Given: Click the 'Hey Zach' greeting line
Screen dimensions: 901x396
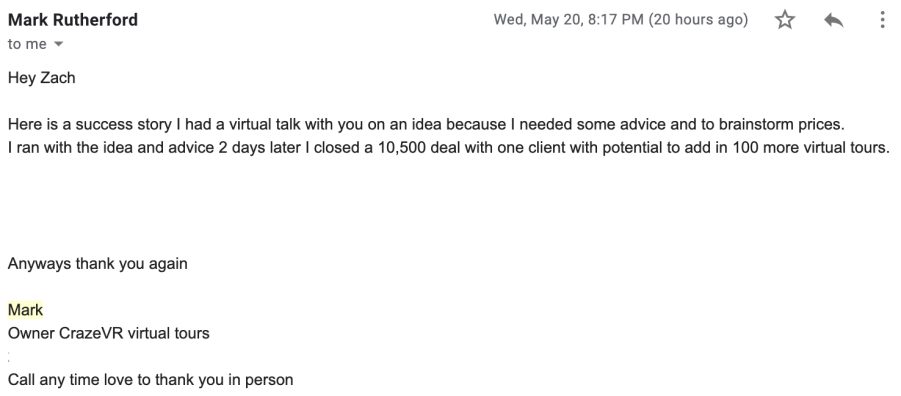Looking at the screenshot, I should click(41, 78).
